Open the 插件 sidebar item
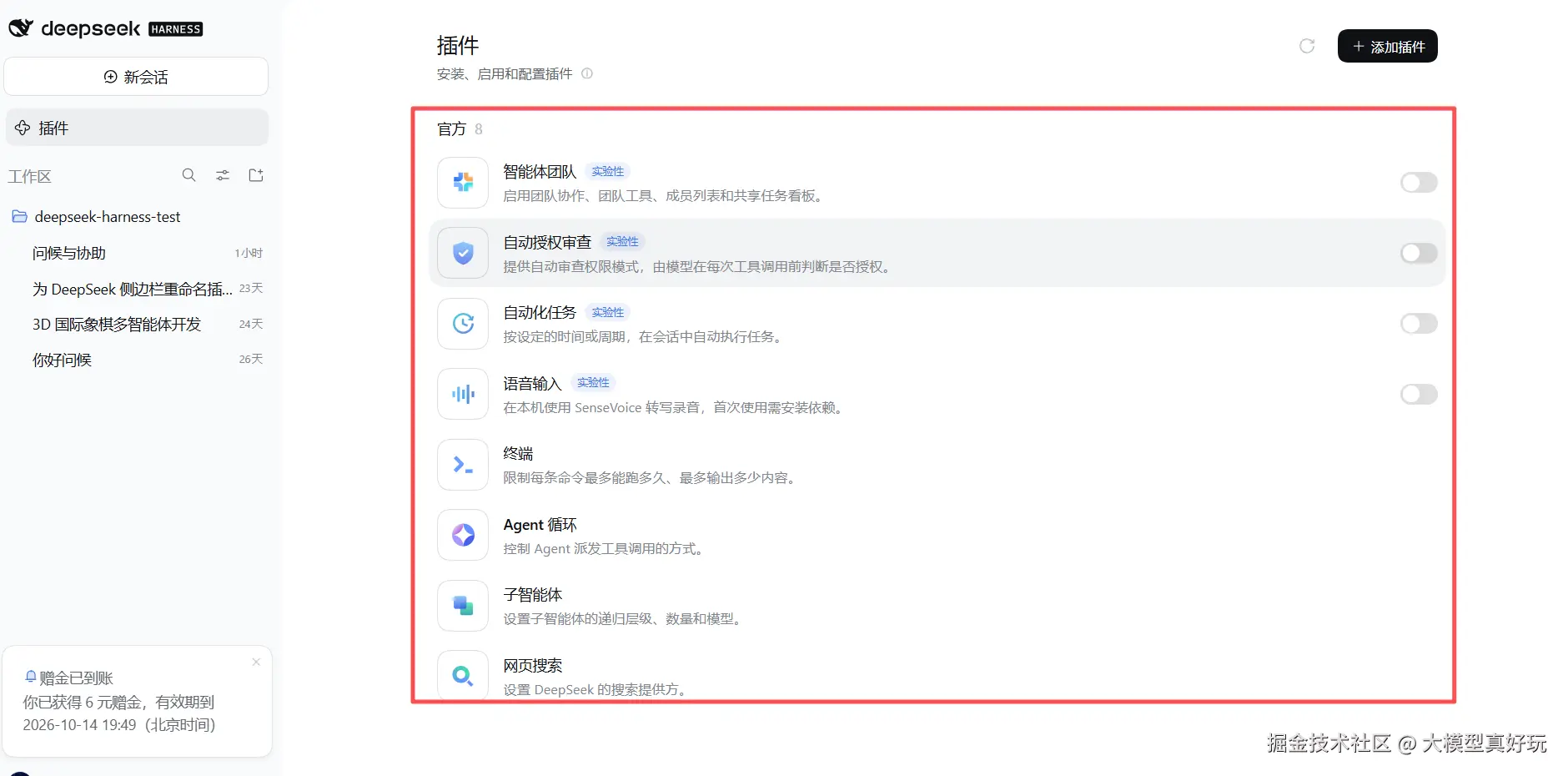This screenshot has width=1568, height=776. click(137, 128)
